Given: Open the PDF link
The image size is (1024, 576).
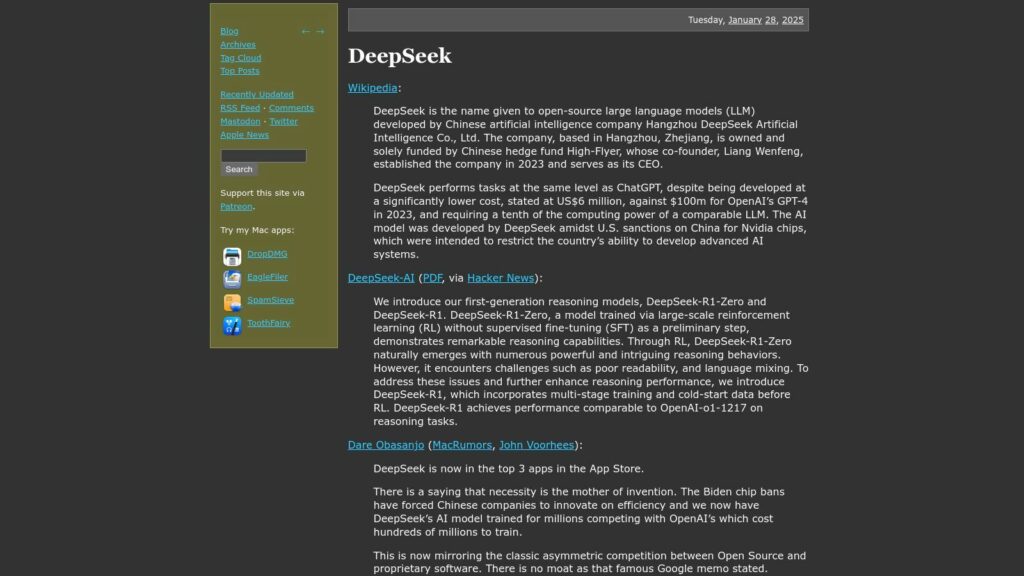Looking at the screenshot, I should click(432, 278).
